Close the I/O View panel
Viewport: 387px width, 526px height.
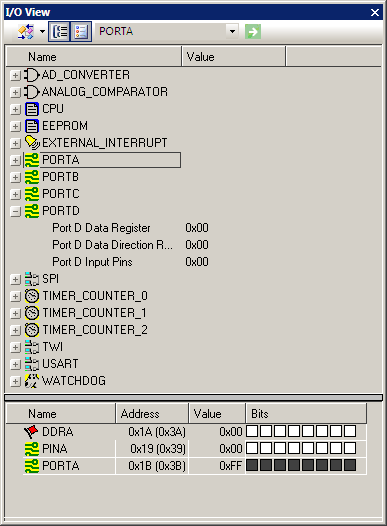click(375, 12)
